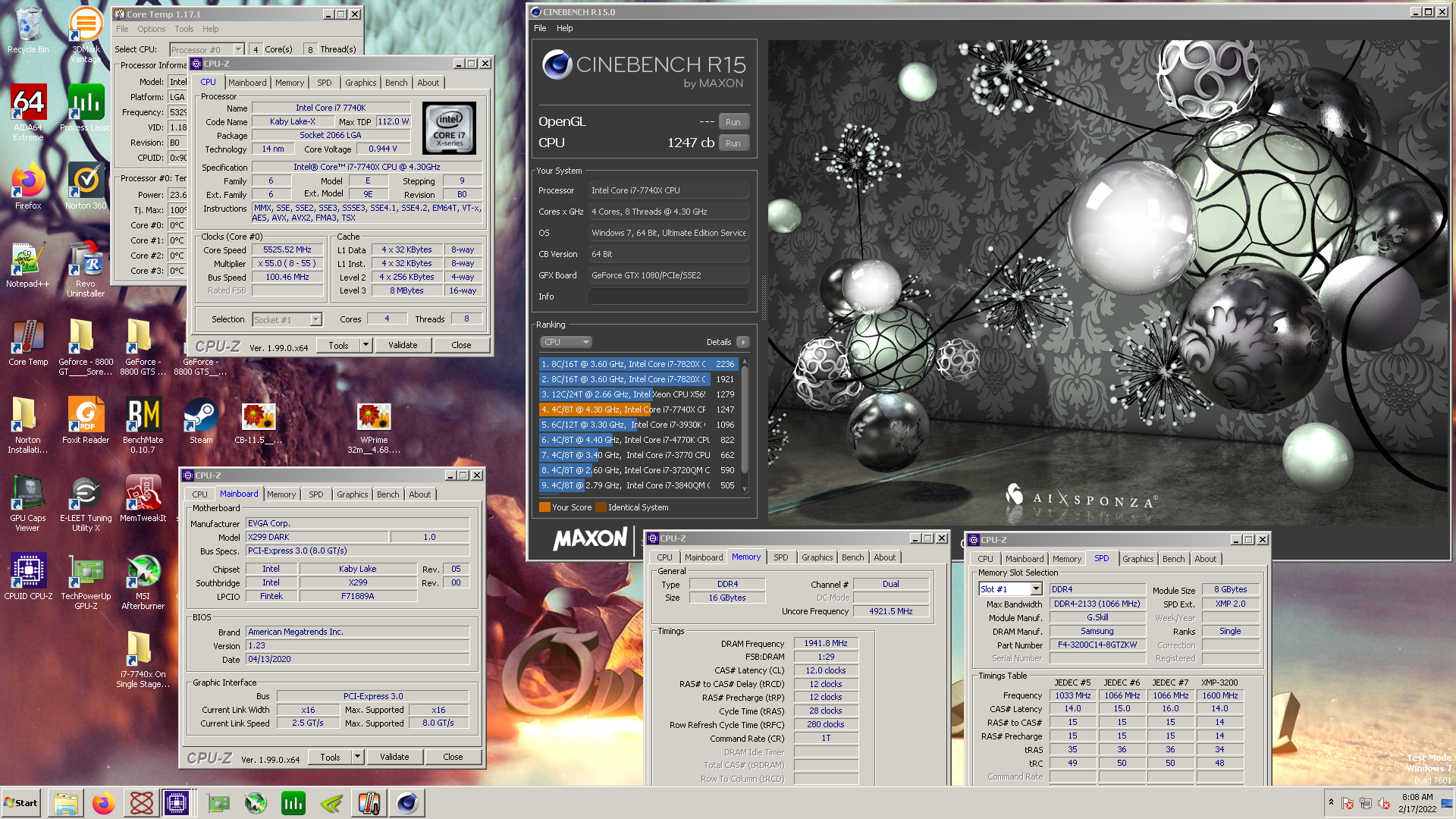Viewport: 1456px width, 819px height.
Task: Open the Notepad++ desktop shortcut
Action: click(x=28, y=265)
